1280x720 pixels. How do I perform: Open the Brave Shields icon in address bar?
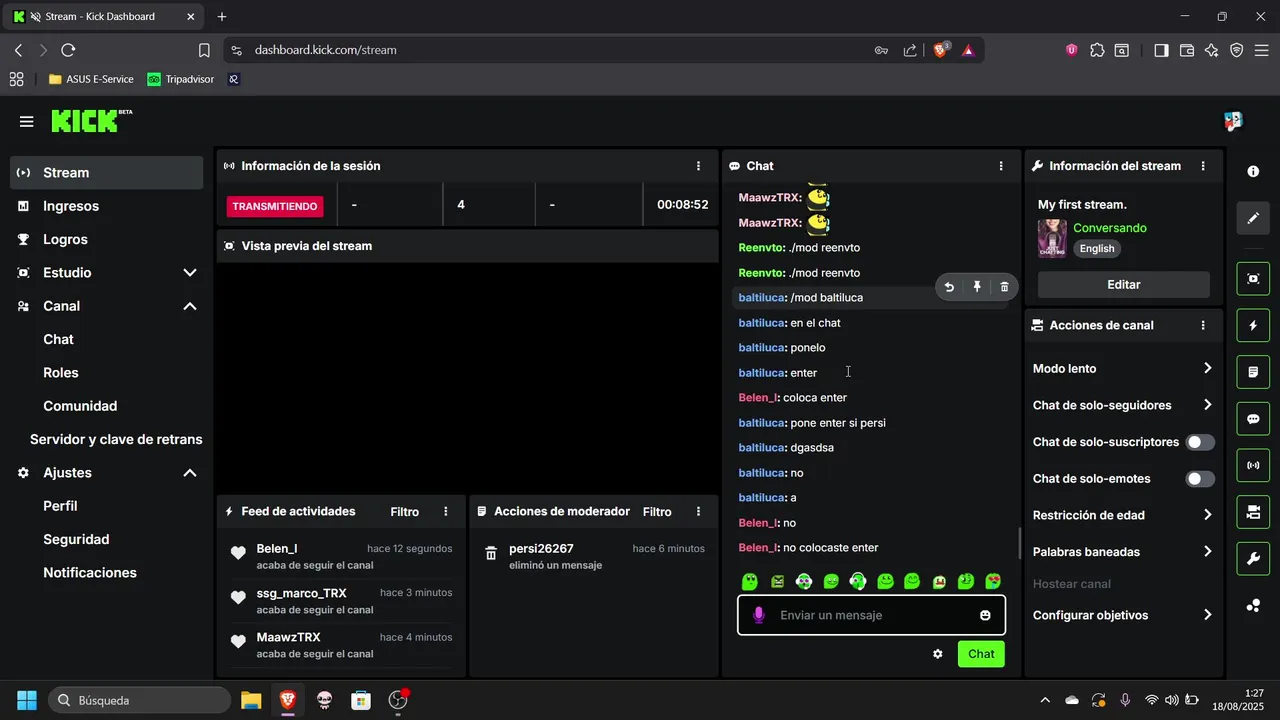coord(941,50)
